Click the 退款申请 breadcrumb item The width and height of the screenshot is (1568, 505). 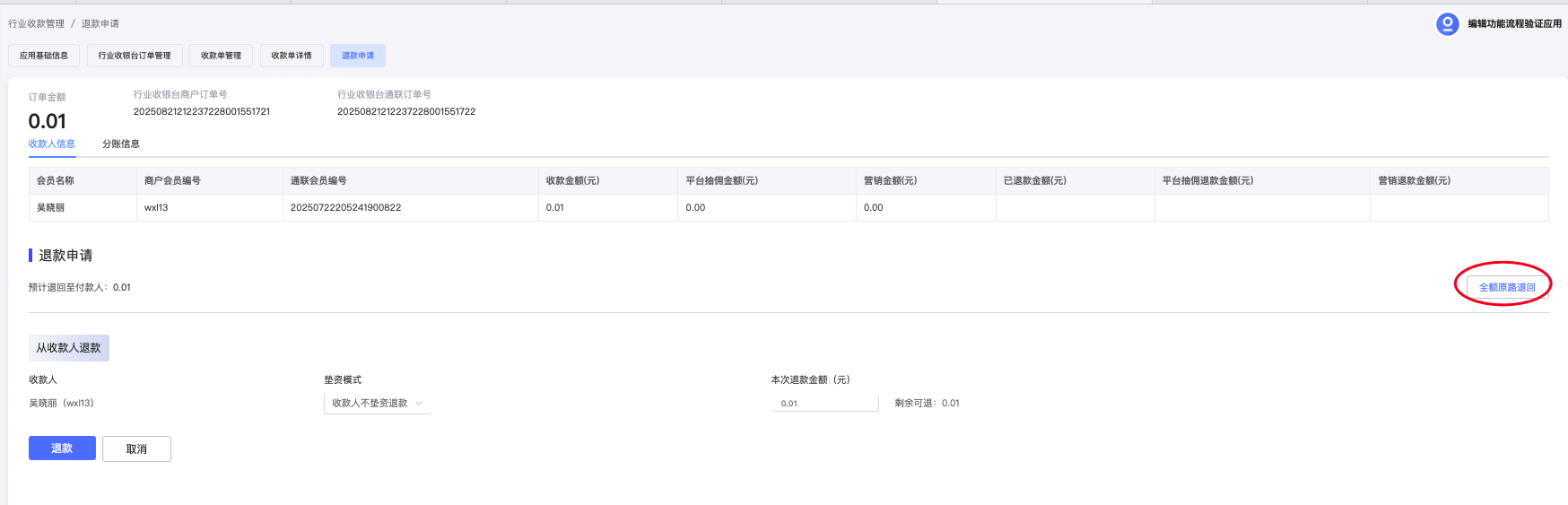pos(100,24)
